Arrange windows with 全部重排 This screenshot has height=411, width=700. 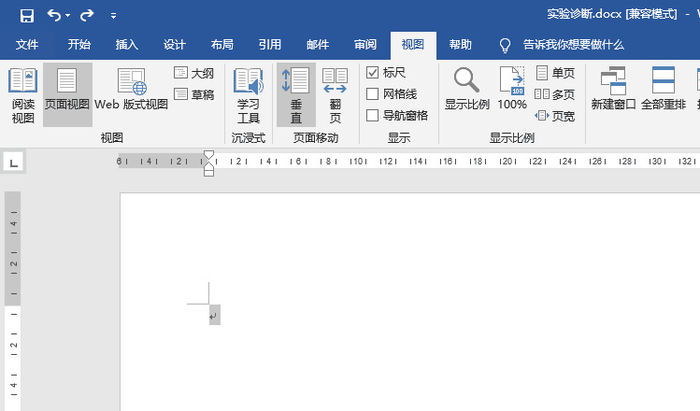663,89
